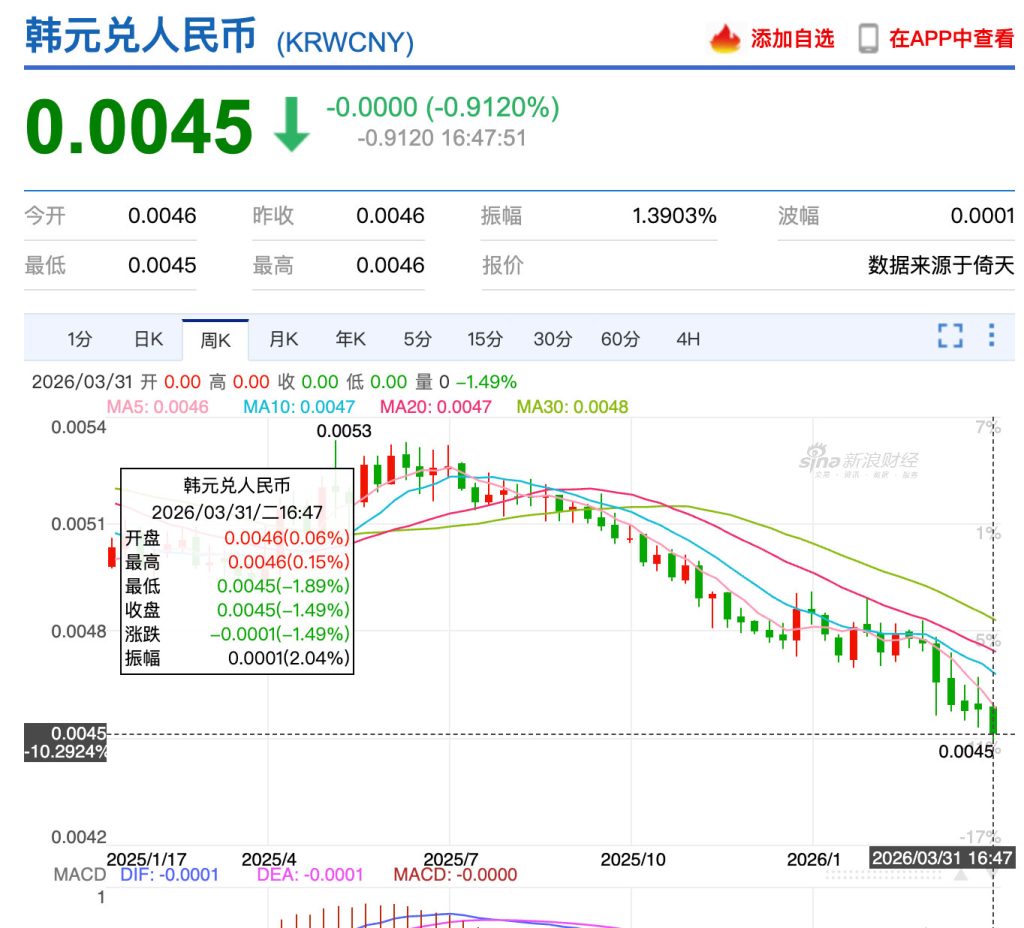Click the phone icon beside 在APP中查看

click(868, 39)
